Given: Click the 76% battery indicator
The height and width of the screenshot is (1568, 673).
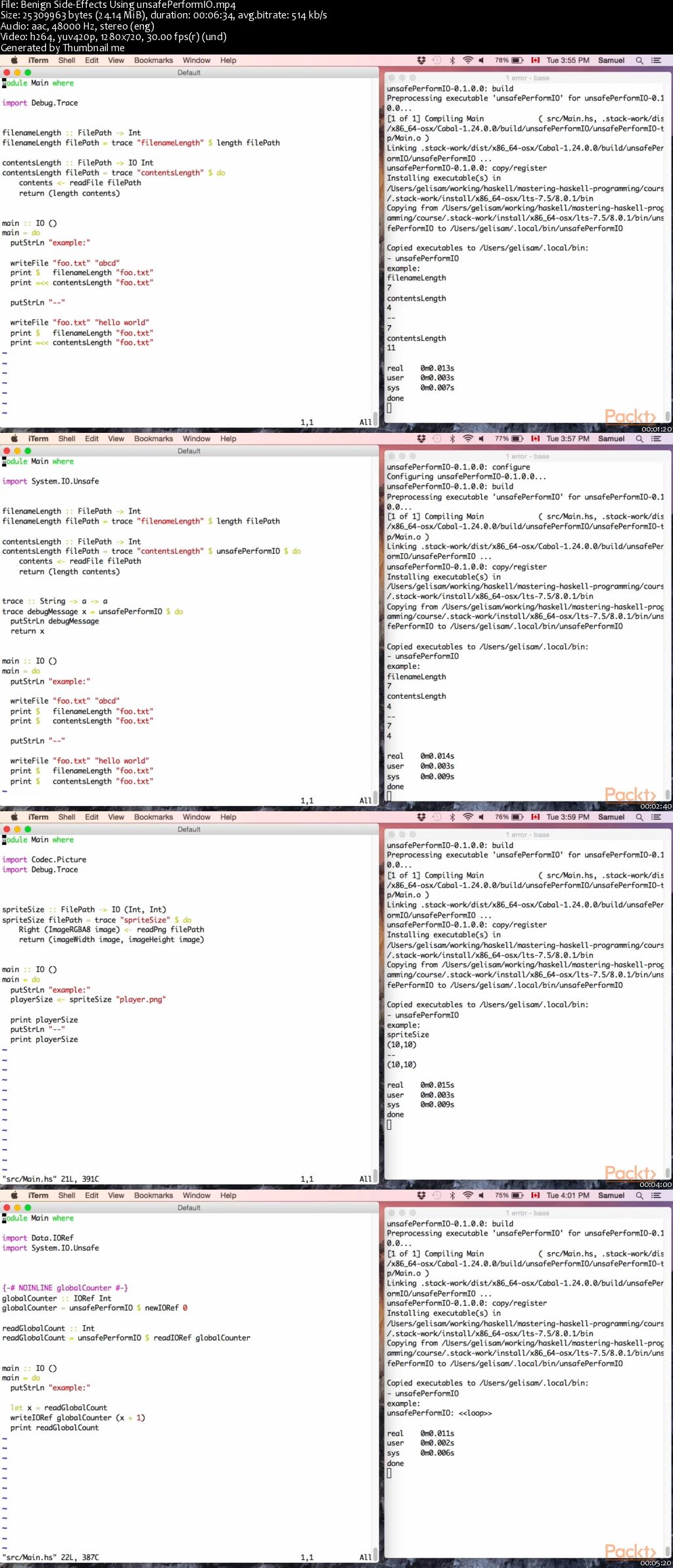Looking at the screenshot, I should point(509,817).
